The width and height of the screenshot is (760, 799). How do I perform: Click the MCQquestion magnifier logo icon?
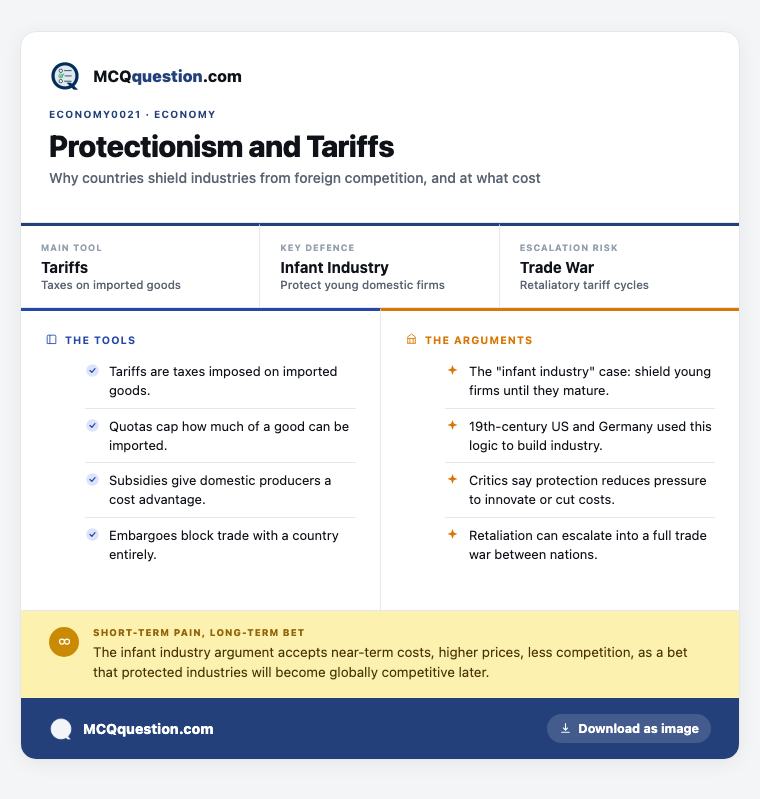[65, 76]
